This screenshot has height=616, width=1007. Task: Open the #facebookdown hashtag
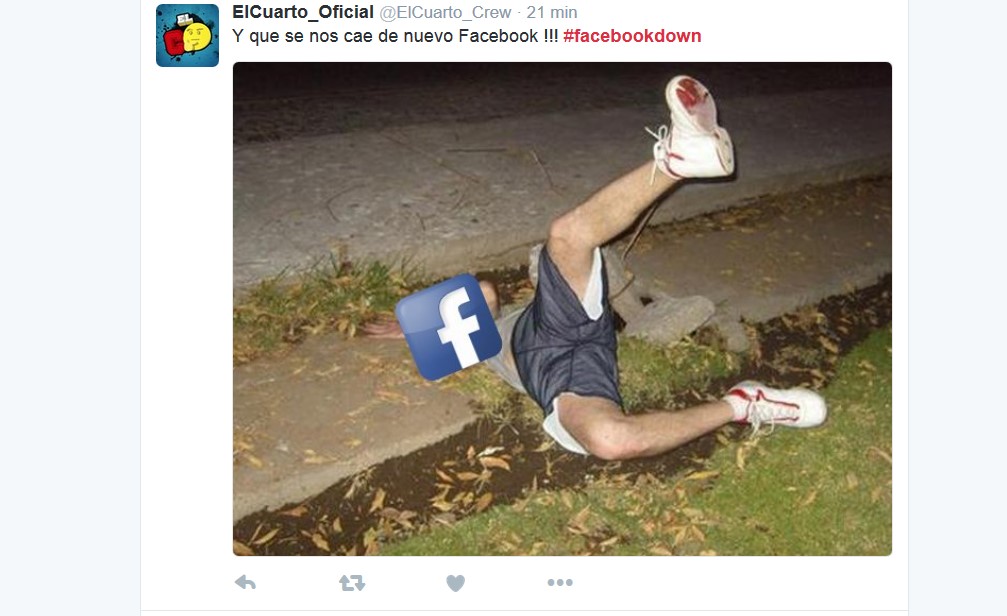pyautogui.click(x=632, y=36)
